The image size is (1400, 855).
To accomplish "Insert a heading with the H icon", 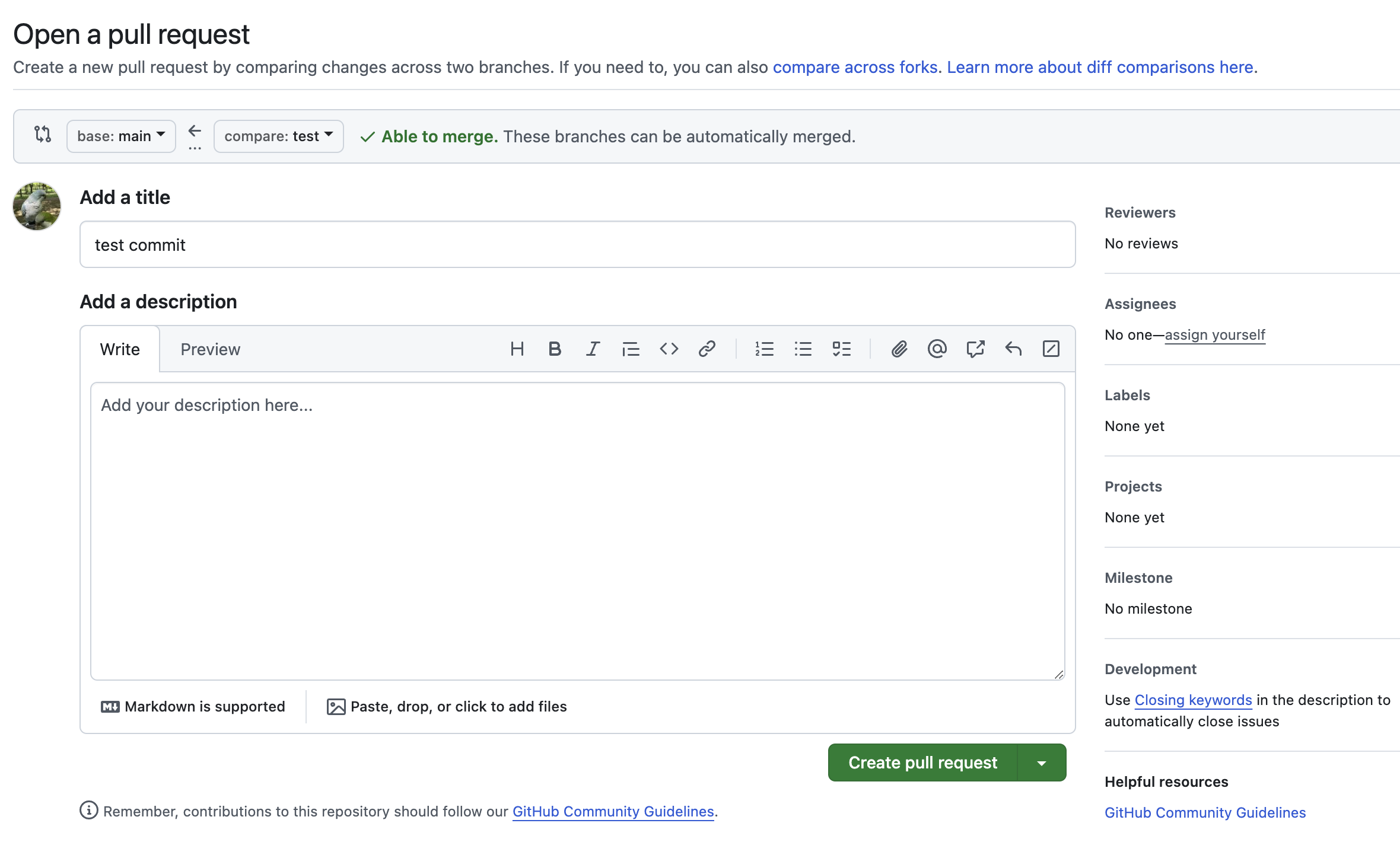I will coord(517,349).
